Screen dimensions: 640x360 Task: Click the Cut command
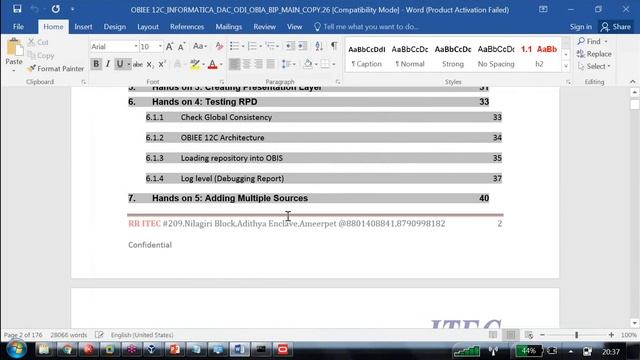(38, 42)
